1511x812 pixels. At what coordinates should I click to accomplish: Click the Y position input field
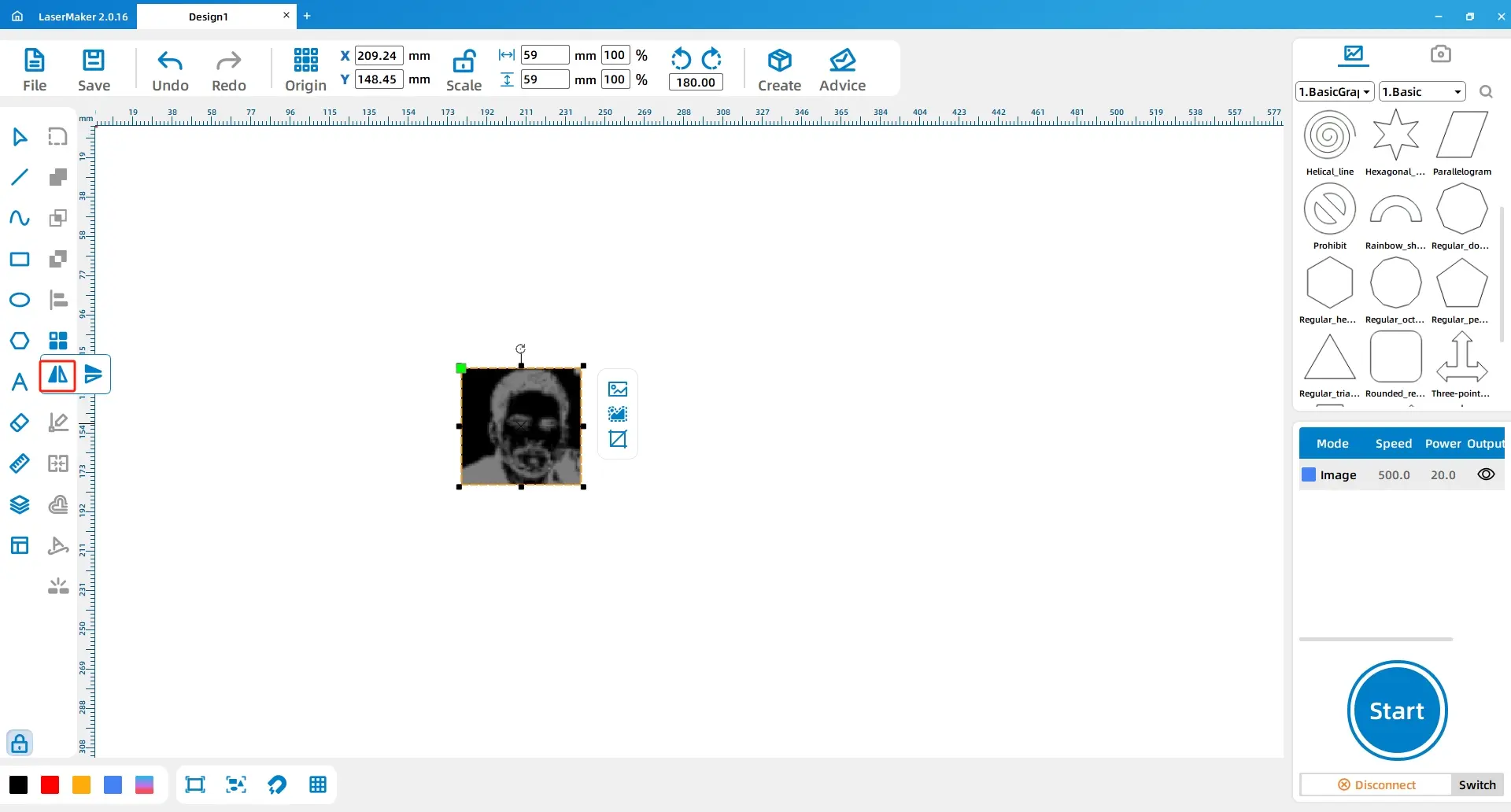379,79
